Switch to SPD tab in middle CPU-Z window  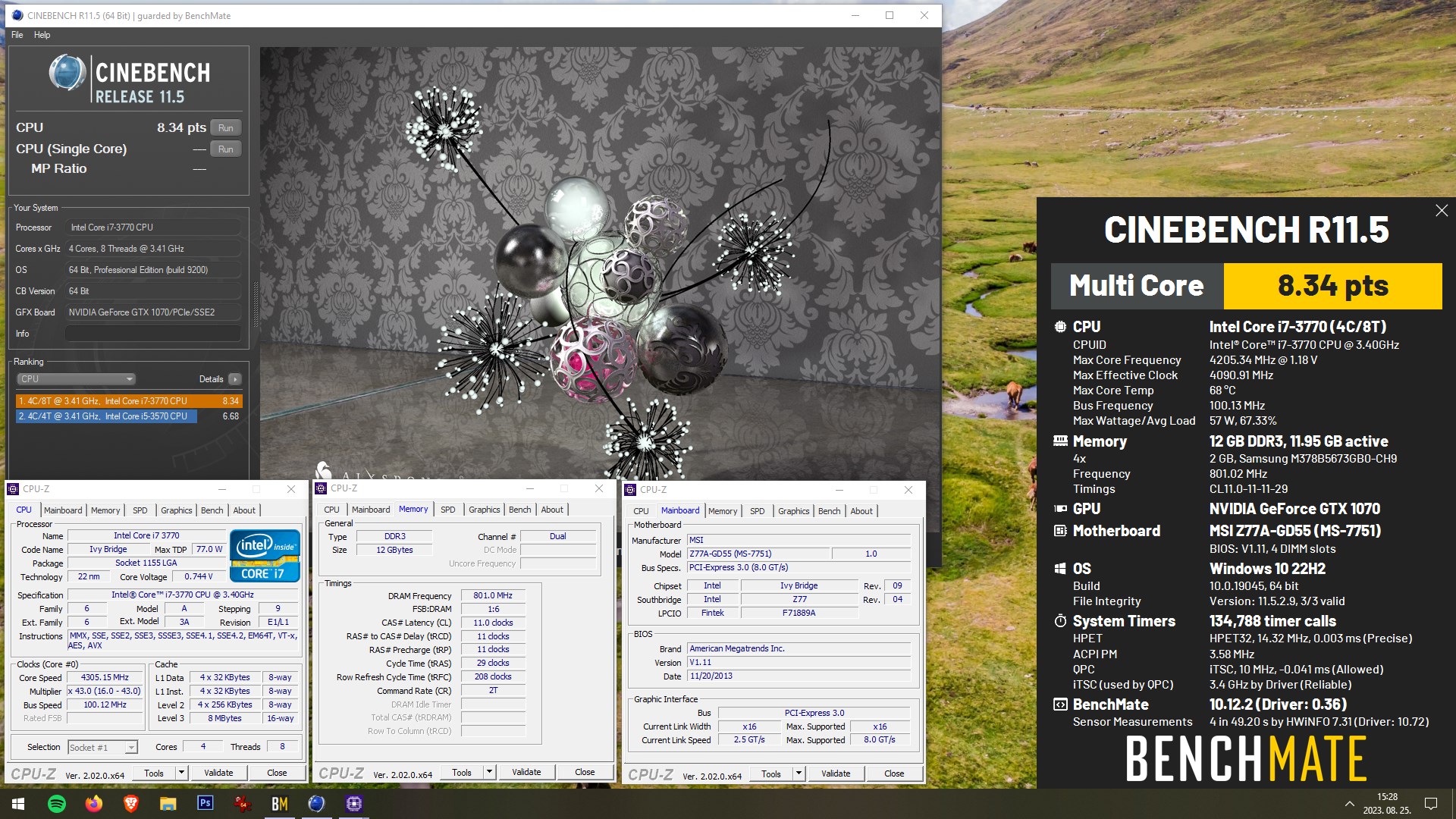pyautogui.click(x=448, y=510)
